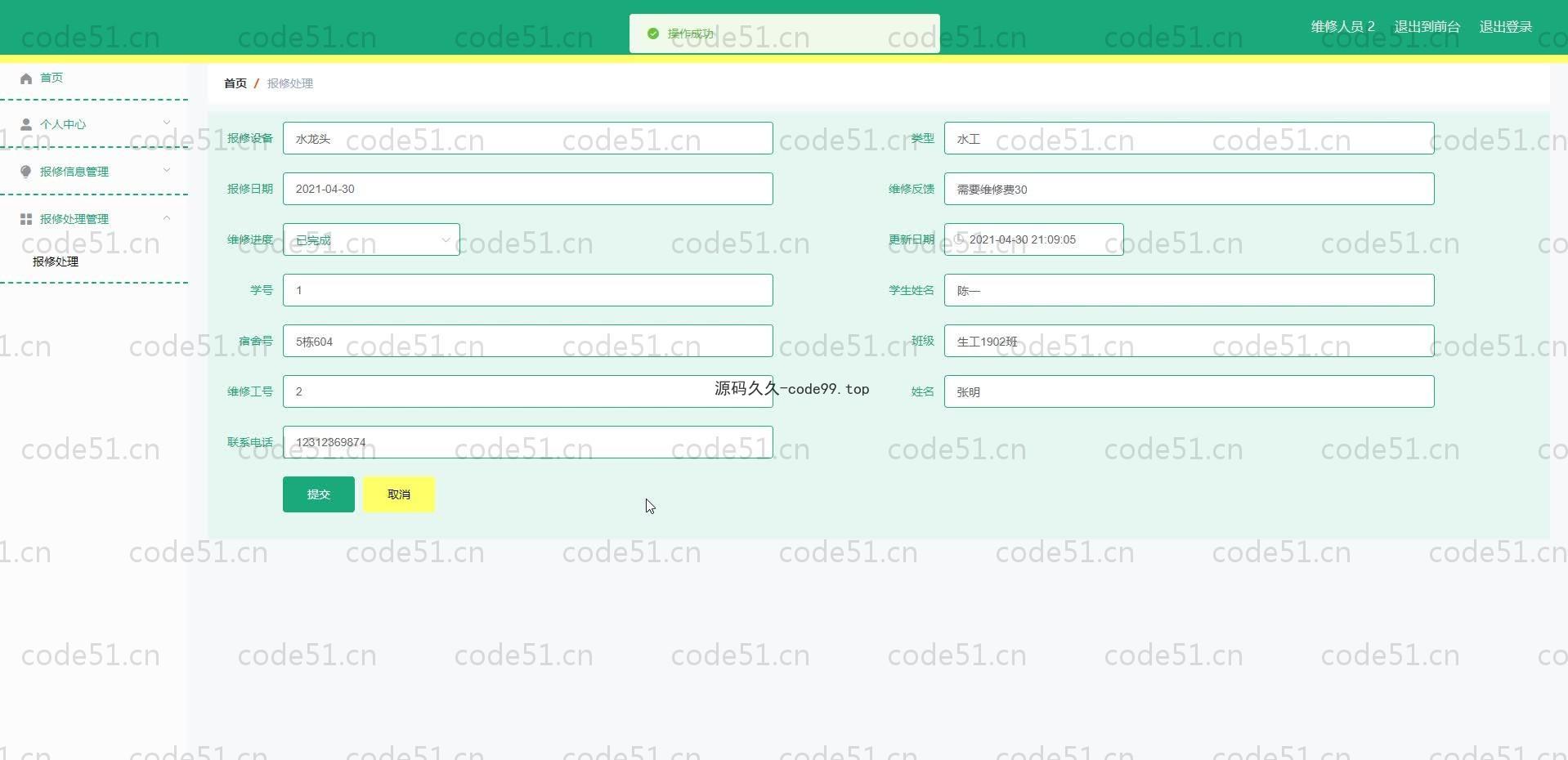Image resolution: width=1568 pixels, height=760 pixels.
Task: Click 维修人员 2 user label
Action: (x=1342, y=27)
